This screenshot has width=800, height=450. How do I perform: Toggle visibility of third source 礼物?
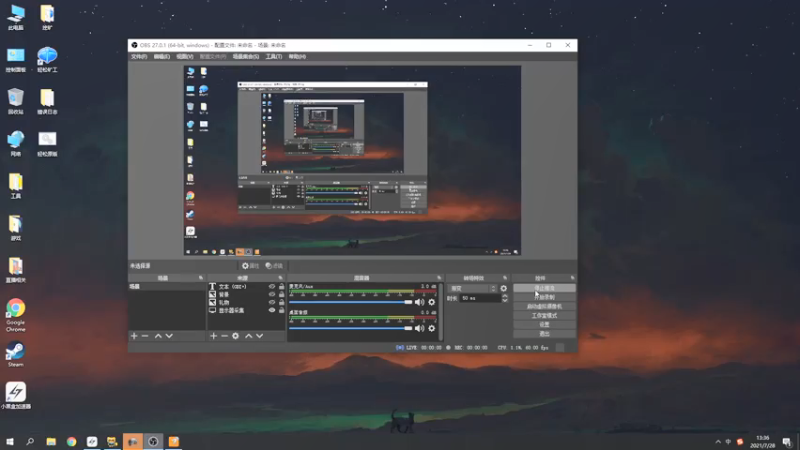click(x=272, y=302)
